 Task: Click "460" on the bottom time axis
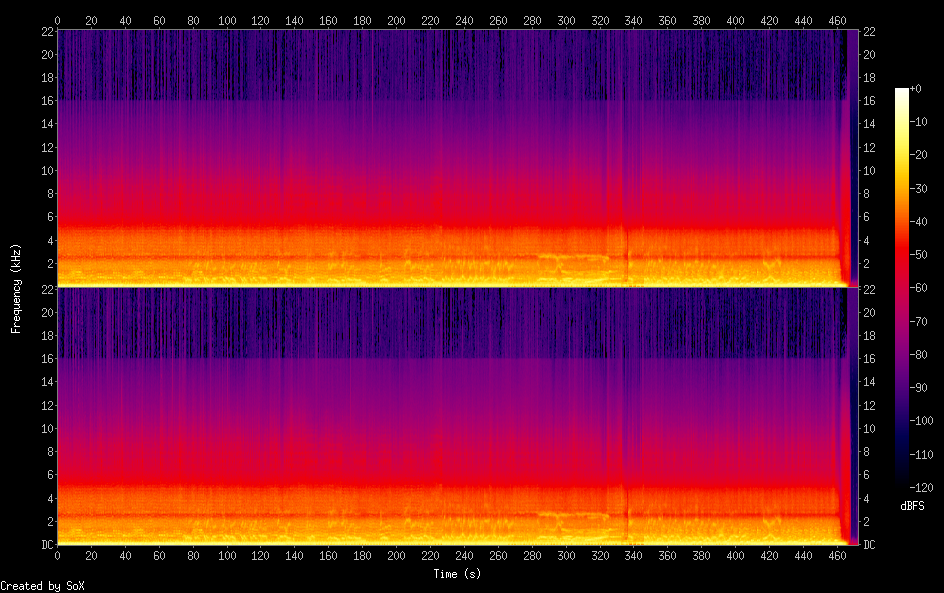837,556
